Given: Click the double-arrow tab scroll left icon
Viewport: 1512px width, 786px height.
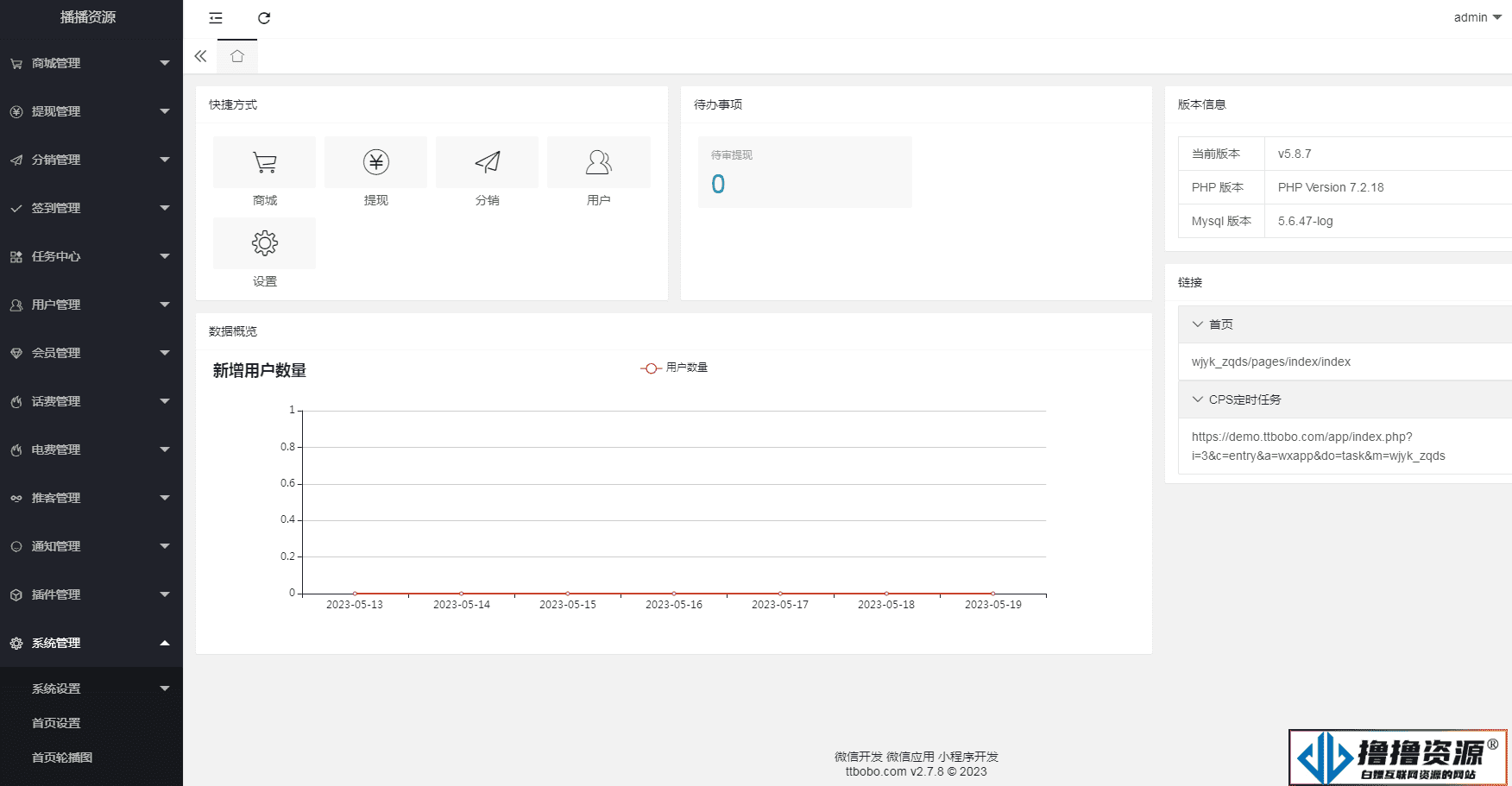Looking at the screenshot, I should 200,56.
